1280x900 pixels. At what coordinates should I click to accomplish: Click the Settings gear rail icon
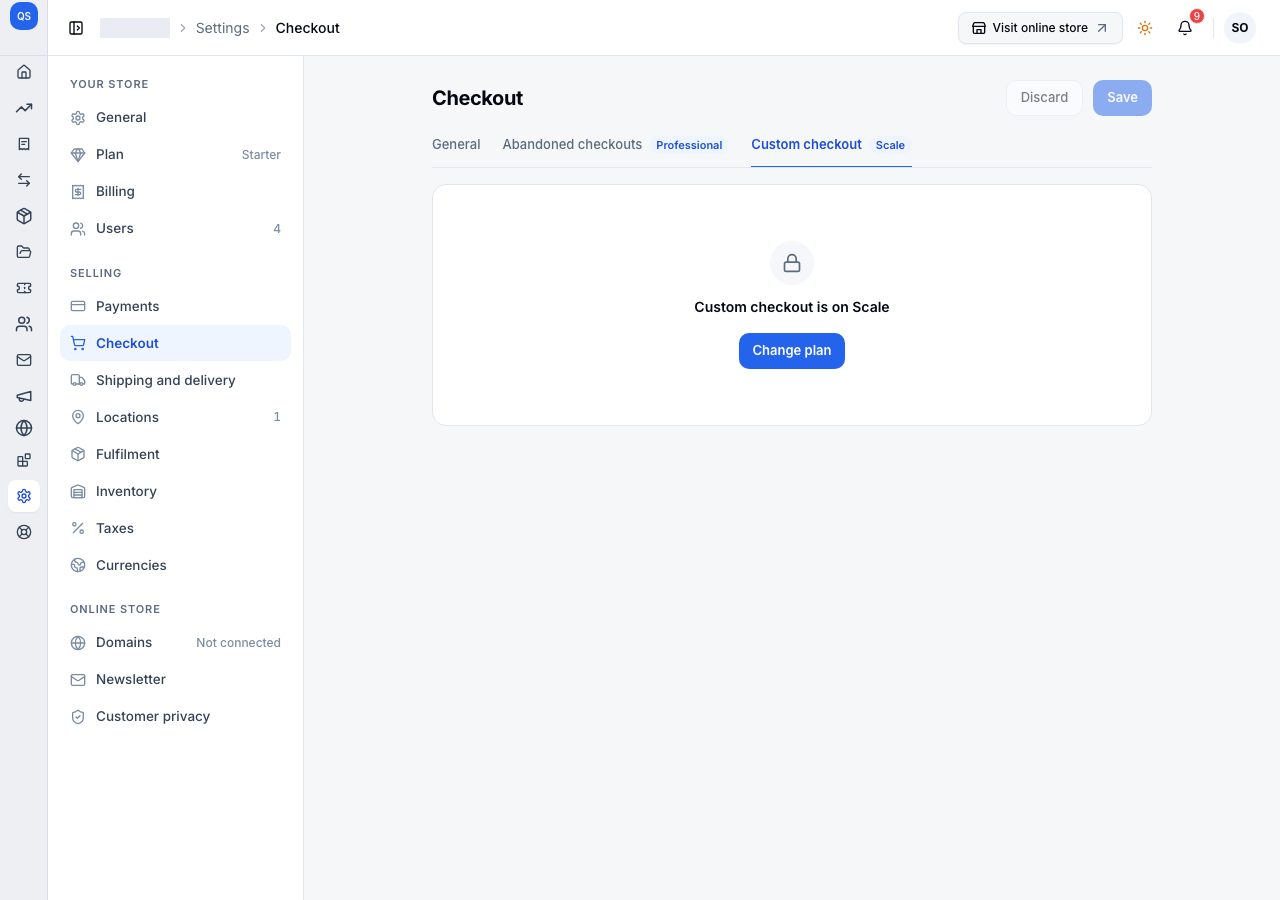coord(24,496)
